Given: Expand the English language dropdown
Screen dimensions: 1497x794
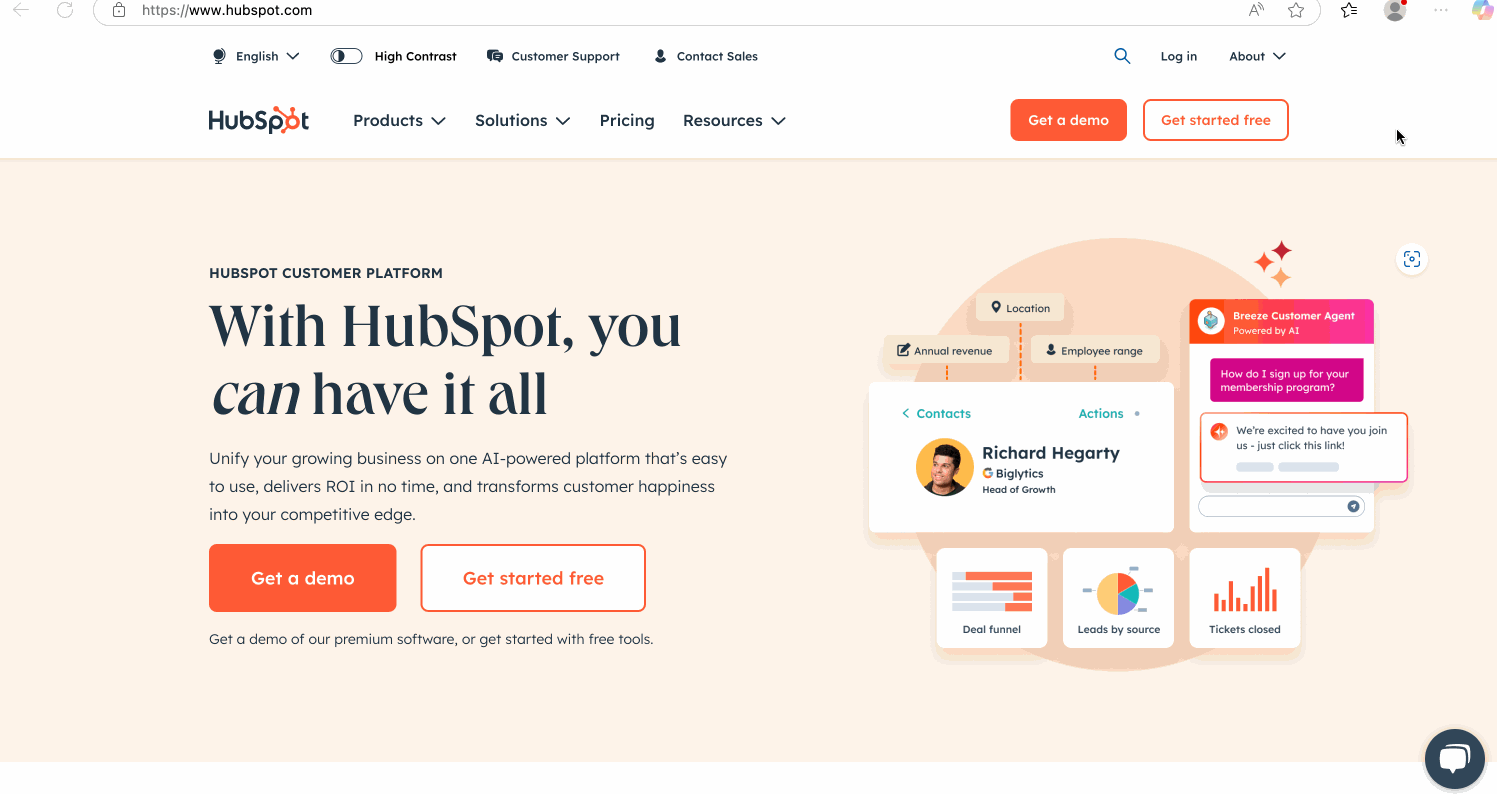Looking at the screenshot, I should (x=256, y=56).
